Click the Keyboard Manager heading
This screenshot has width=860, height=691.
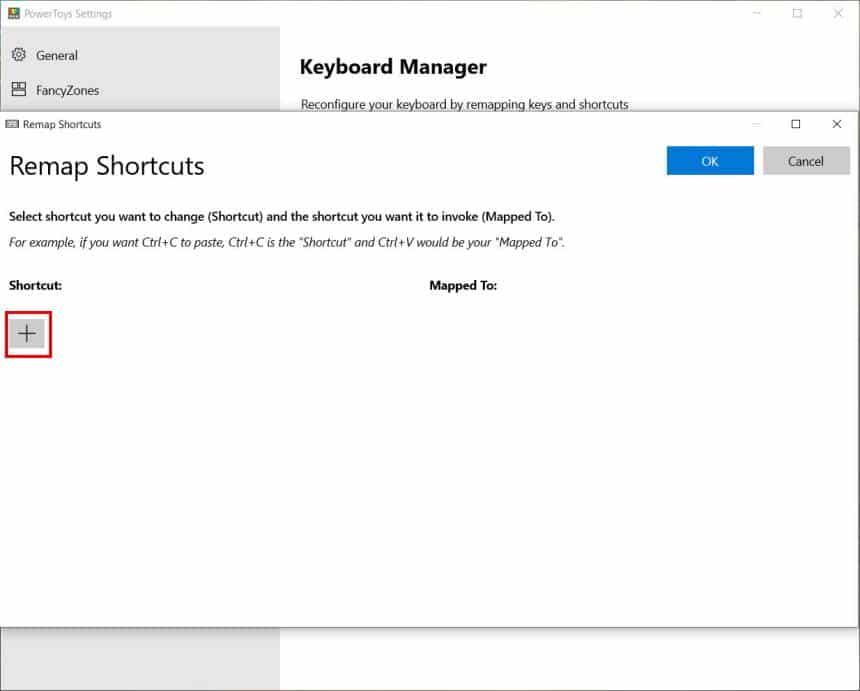tap(393, 67)
